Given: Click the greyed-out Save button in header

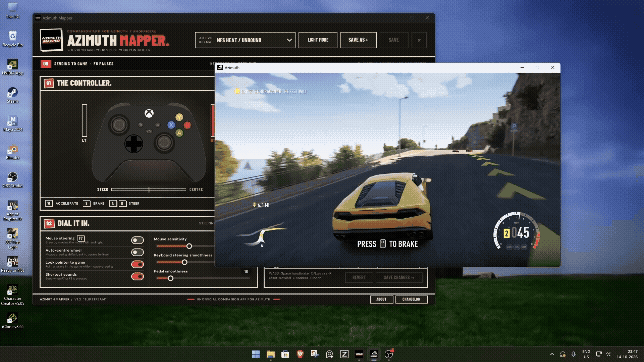Looking at the screenshot, I should [x=393, y=40].
